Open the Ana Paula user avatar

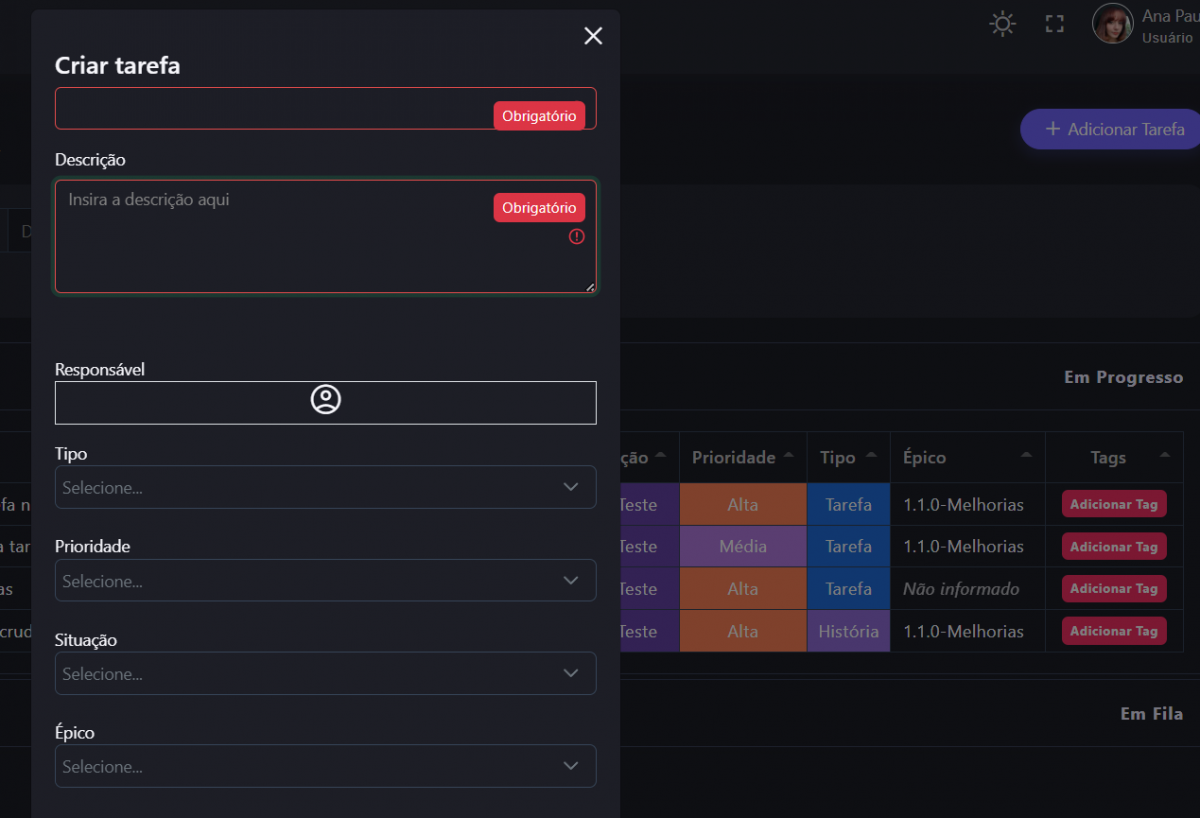(1112, 24)
